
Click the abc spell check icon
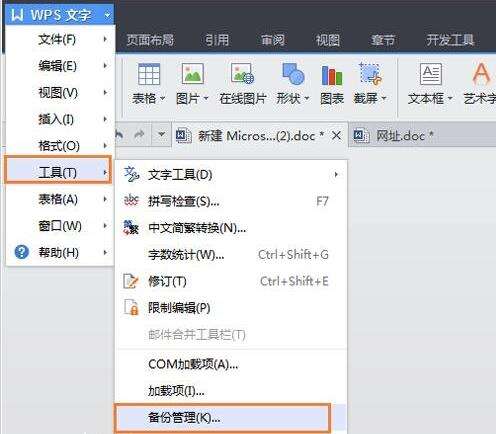coord(131,201)
